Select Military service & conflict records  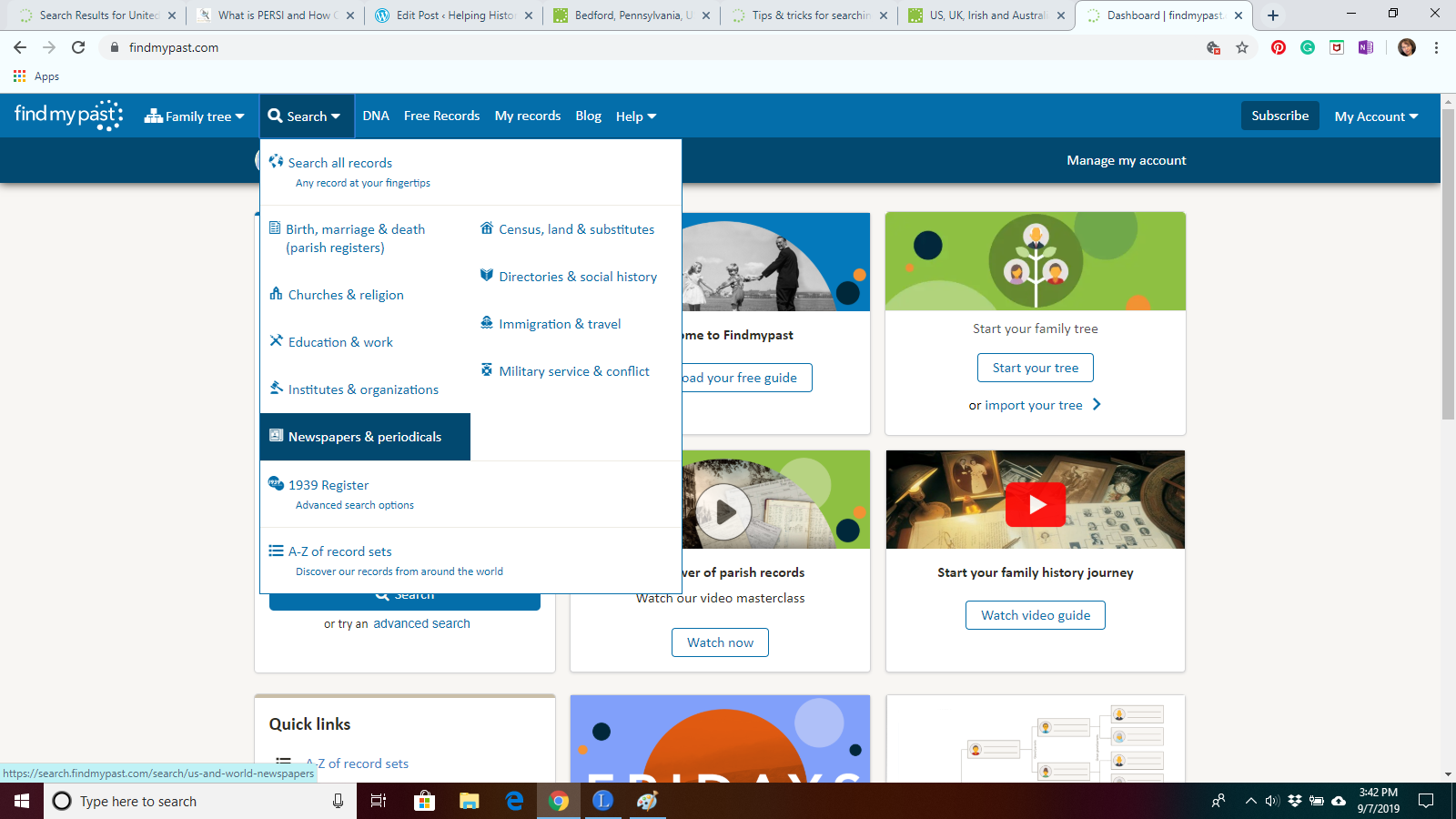point(573,370)
